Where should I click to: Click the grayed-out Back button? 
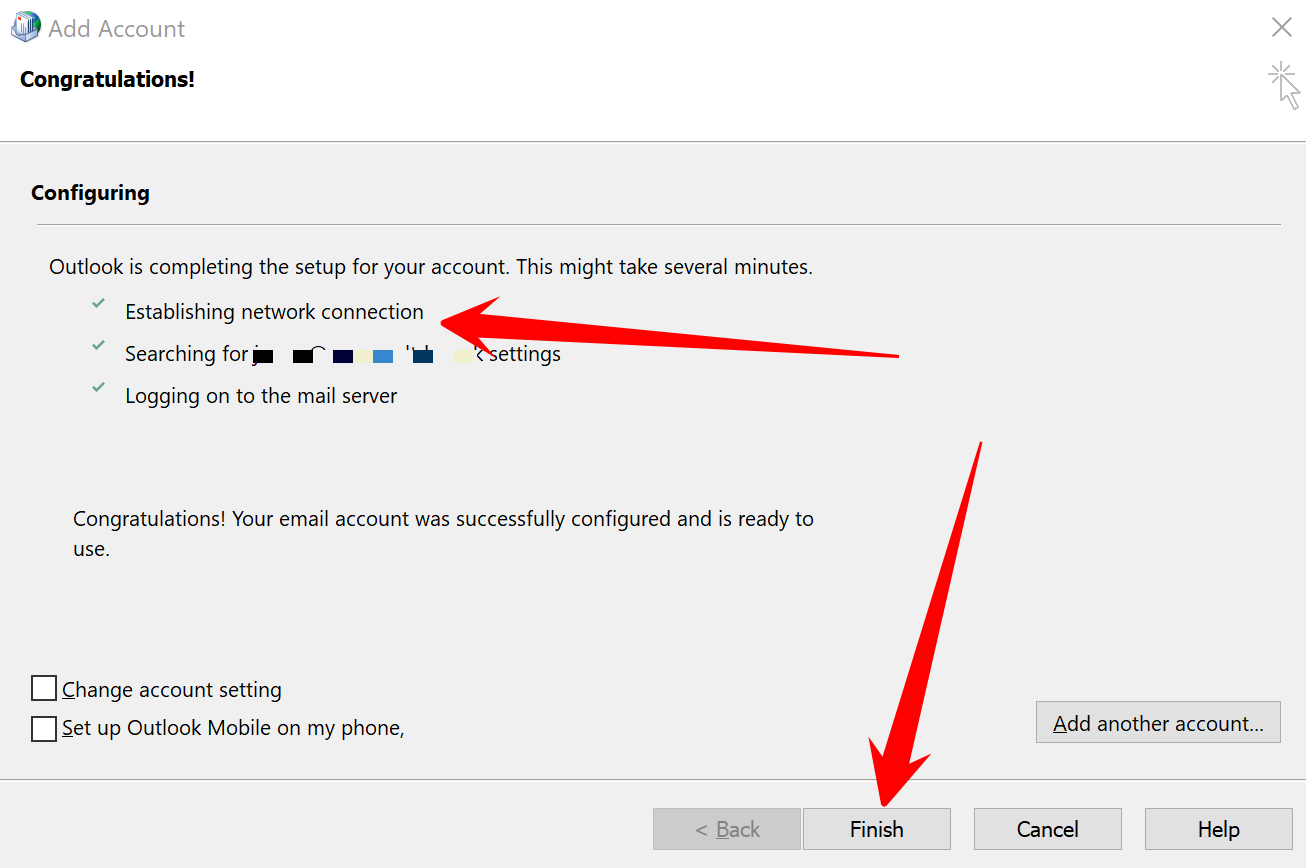point(727,829)
